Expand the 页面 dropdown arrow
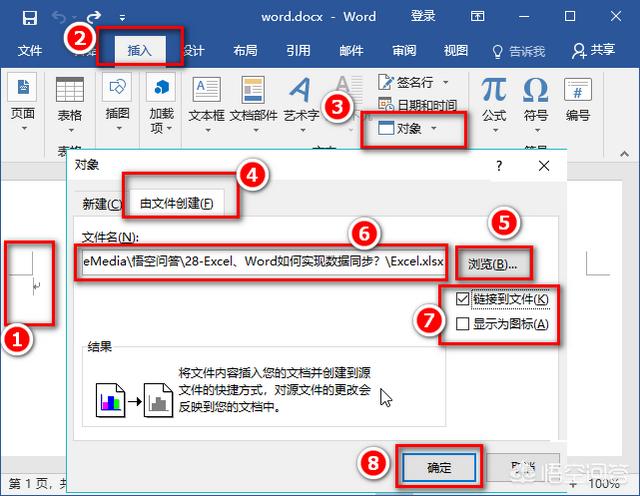Image resolution: width=640 pixels, height=496 pixels. [x=24, y=129]
